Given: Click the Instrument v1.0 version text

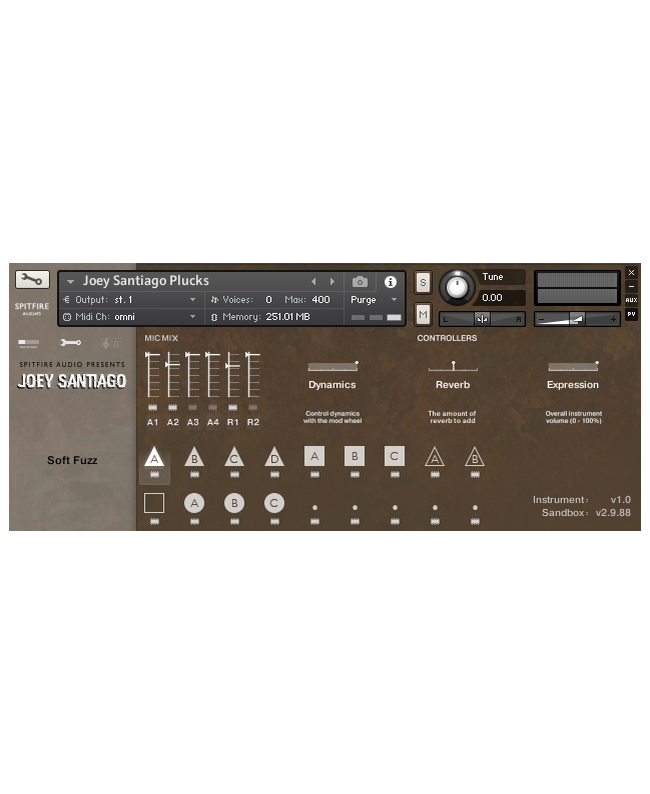Looking at the screenshot, I should click(582, 500).
